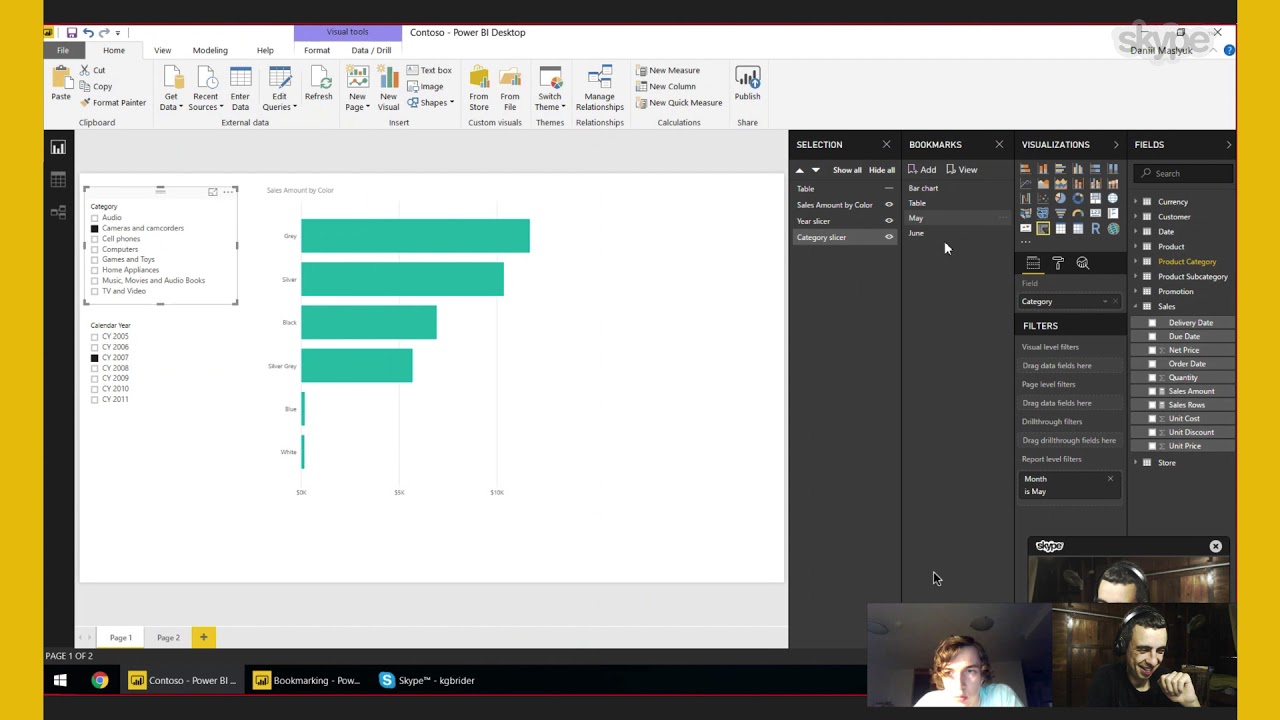Open the Fields well pane icon

point(1033,263)
